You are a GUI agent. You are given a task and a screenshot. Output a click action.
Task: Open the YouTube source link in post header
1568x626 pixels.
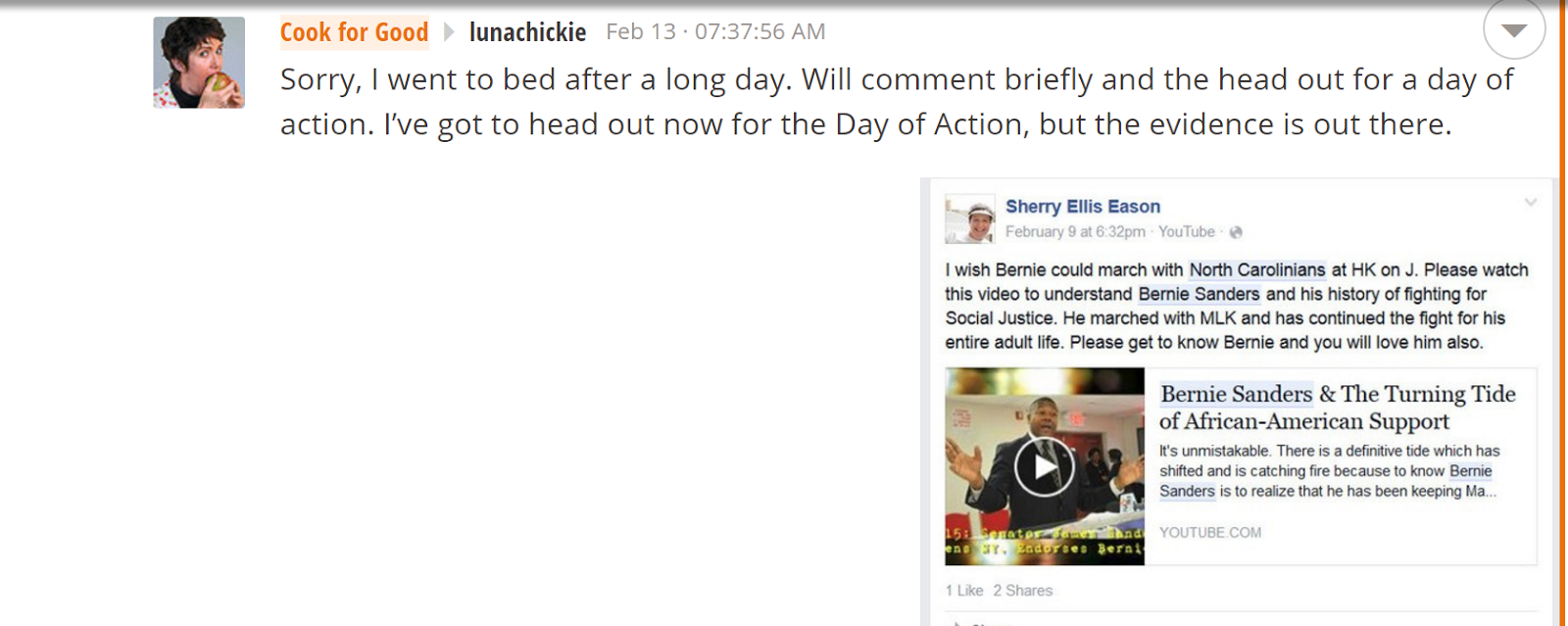point(1186,232)
